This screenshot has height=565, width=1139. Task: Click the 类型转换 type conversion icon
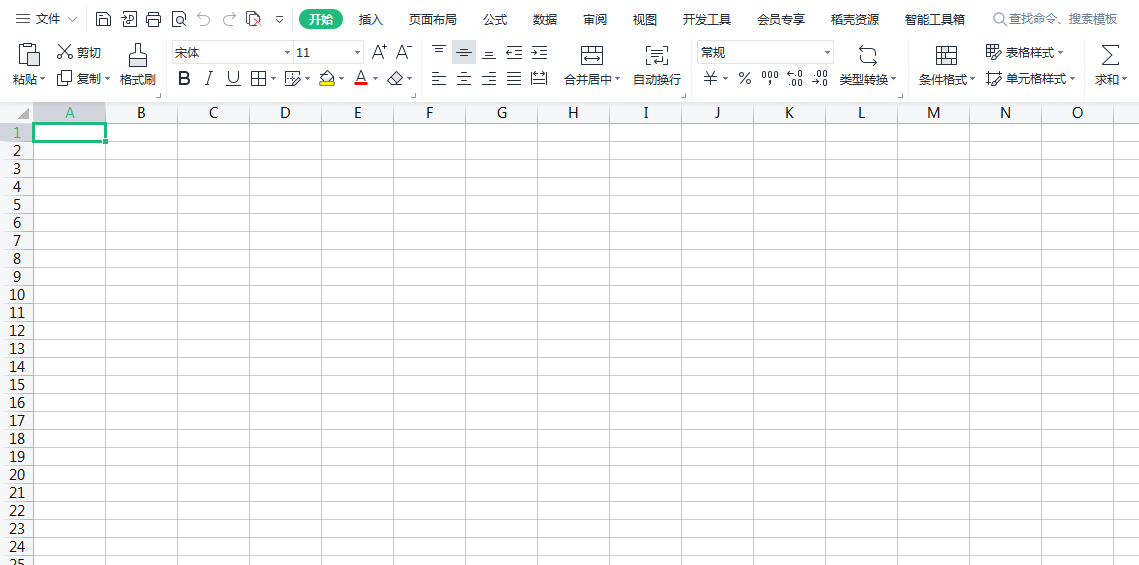(868, 54)
